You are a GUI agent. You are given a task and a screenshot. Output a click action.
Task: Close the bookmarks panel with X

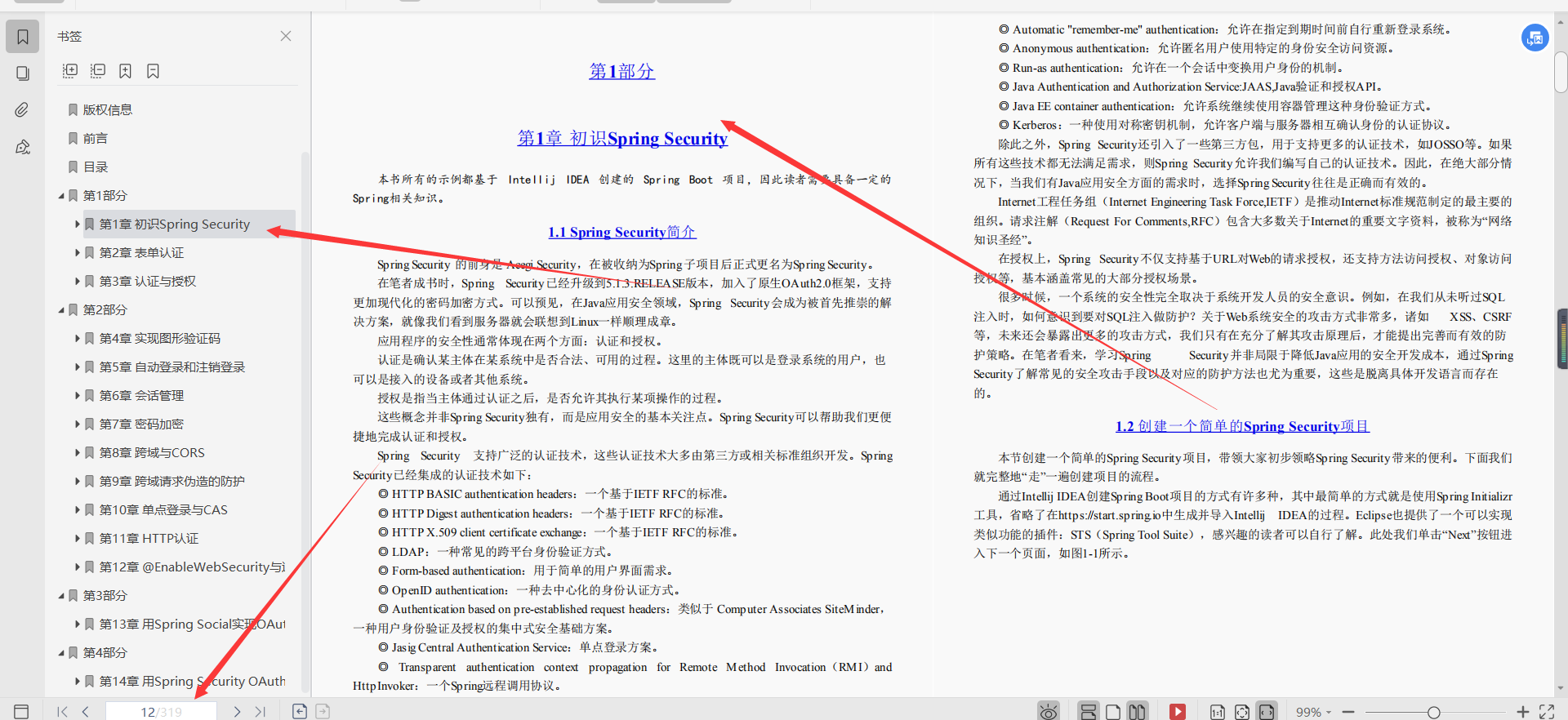tap(286, 36)
